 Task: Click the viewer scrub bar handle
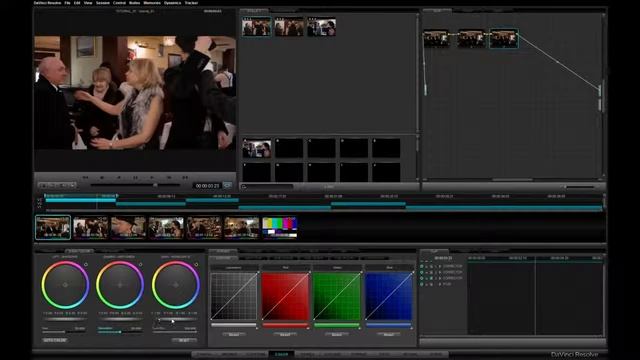click(x=155, y=185)
